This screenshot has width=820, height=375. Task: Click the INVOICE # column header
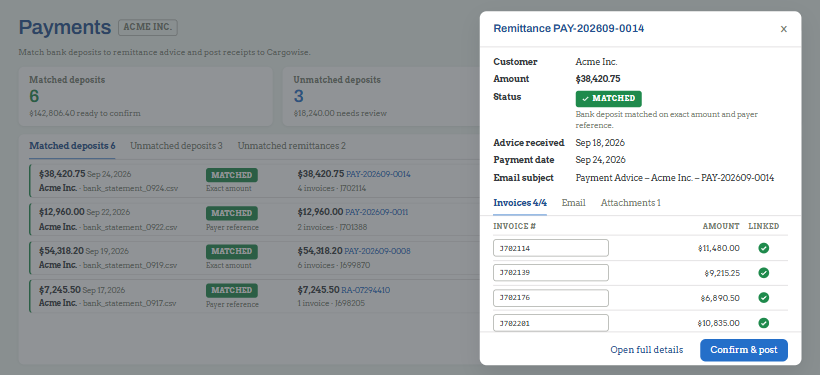515,226
